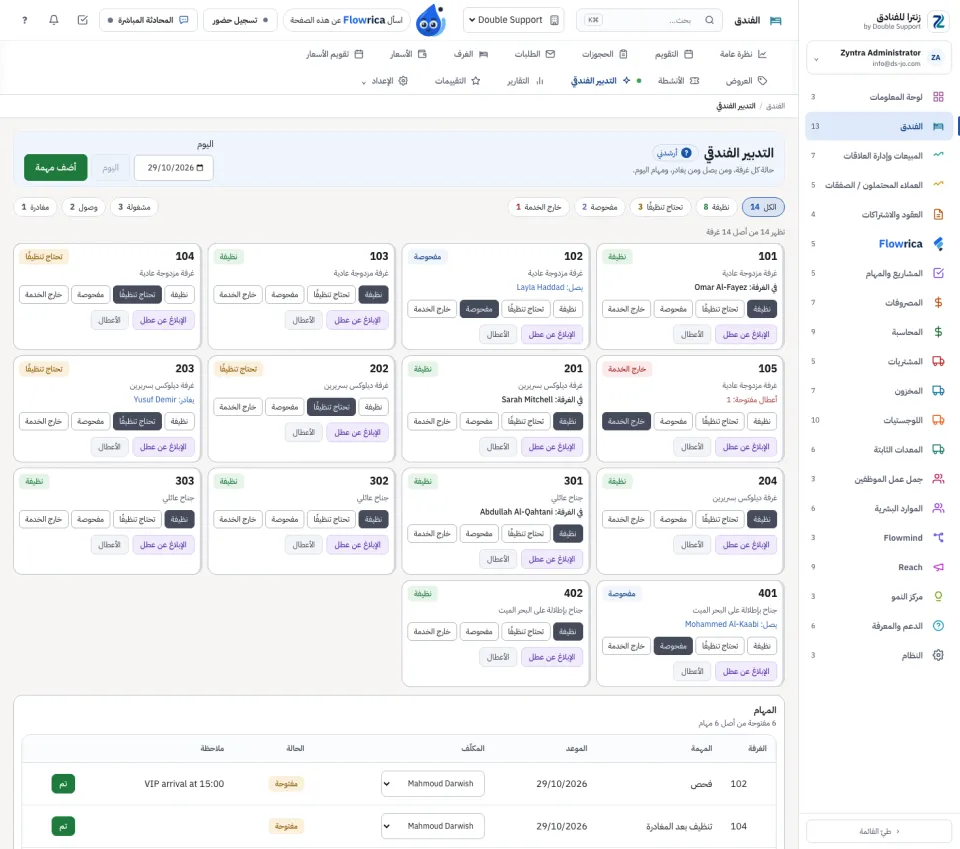Open the Double Support company dropdown
Viewport: 960px width, 849px height.
(513, 20)
